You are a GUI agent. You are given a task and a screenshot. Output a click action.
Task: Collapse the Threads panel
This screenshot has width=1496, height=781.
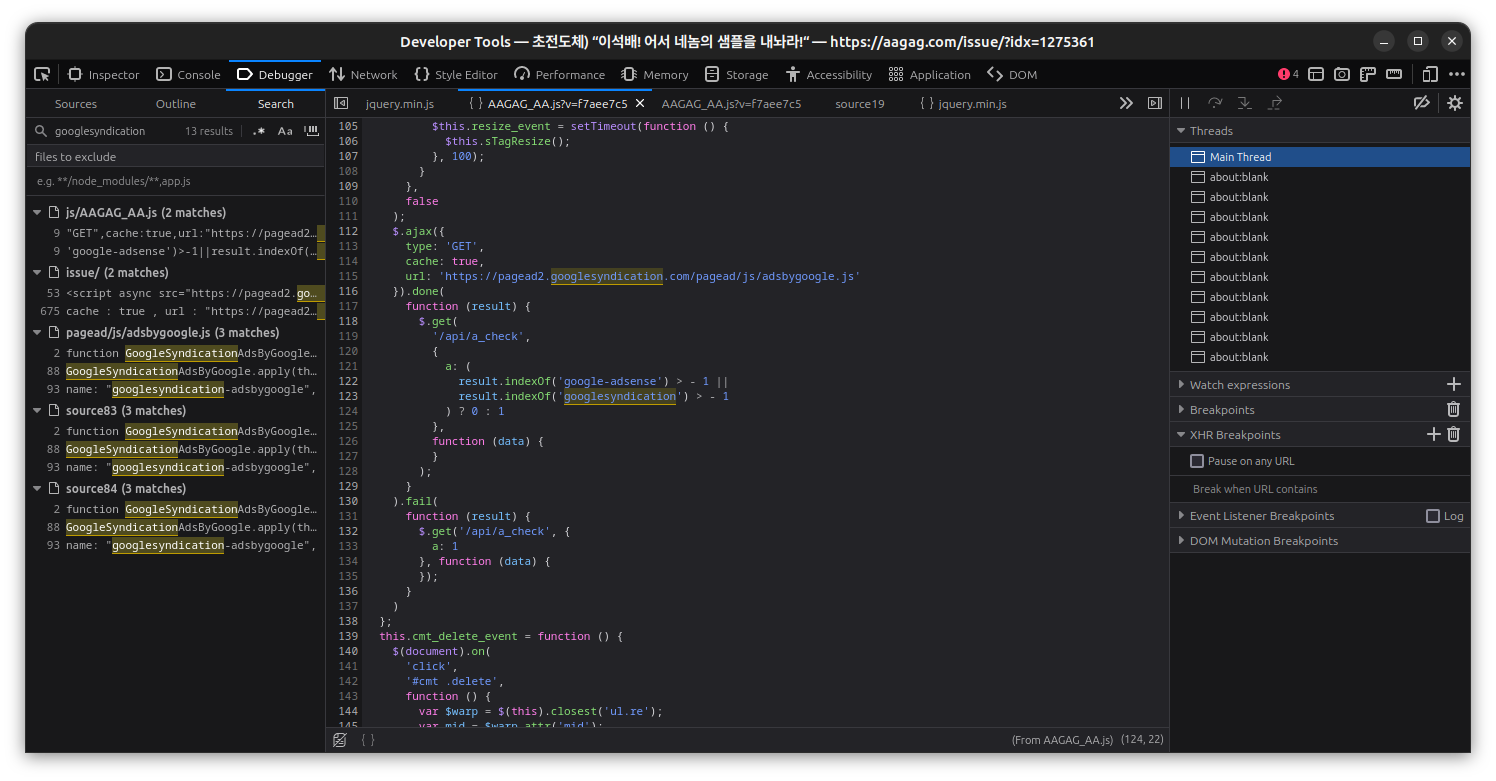click(x=1182, y=130)
